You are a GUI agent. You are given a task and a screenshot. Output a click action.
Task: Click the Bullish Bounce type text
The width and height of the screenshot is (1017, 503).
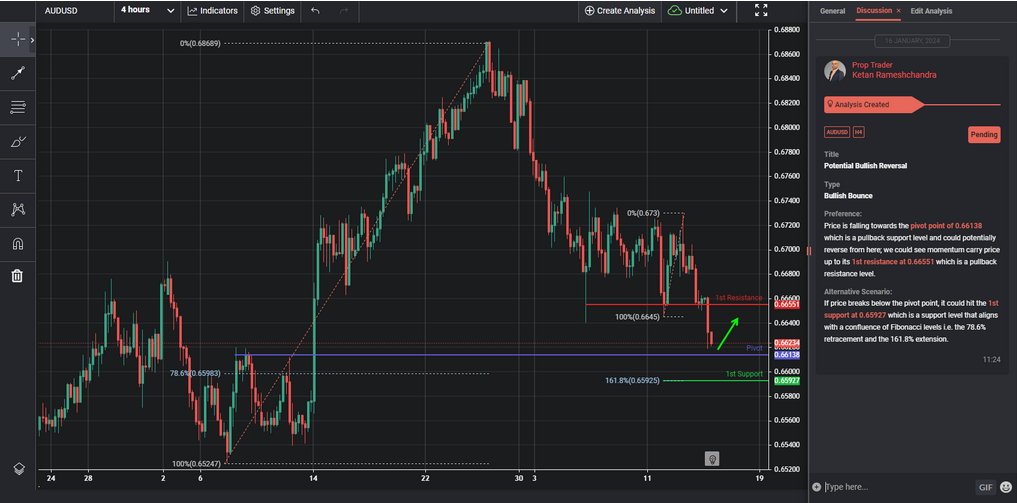[848, 196]
